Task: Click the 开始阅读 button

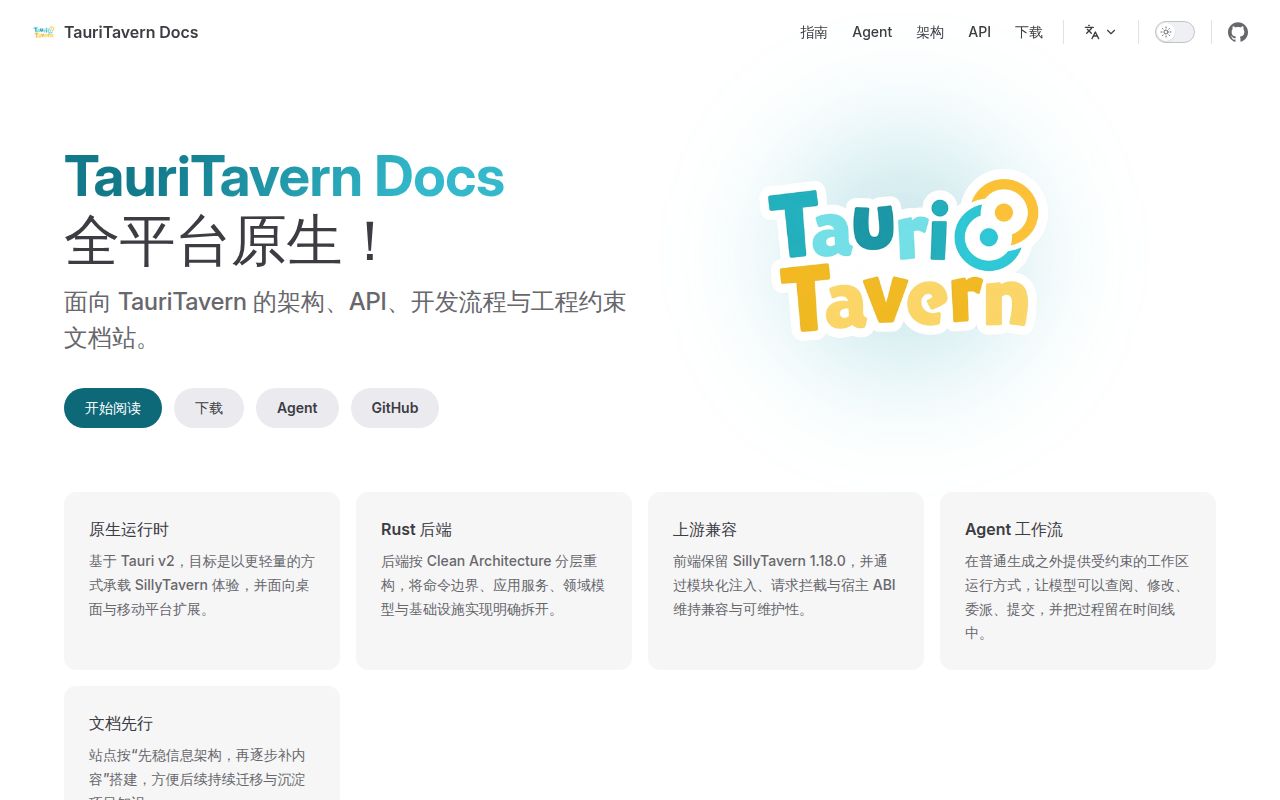Action: [113, 408]
